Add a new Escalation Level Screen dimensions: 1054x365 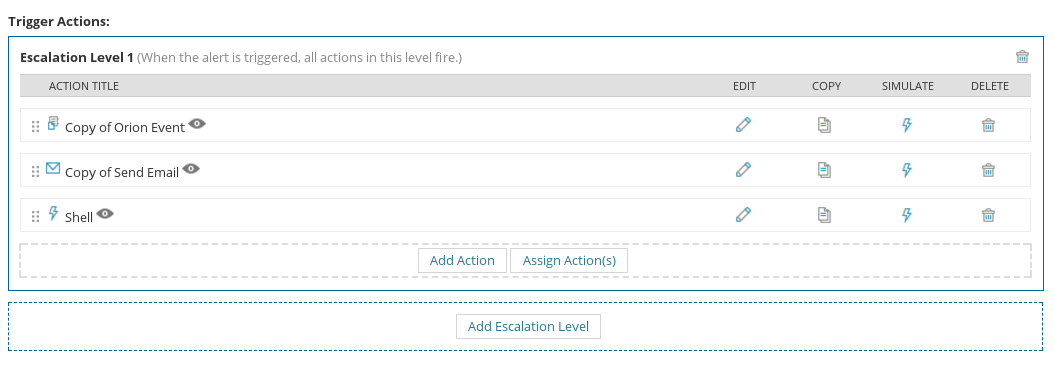click(528, 326)
